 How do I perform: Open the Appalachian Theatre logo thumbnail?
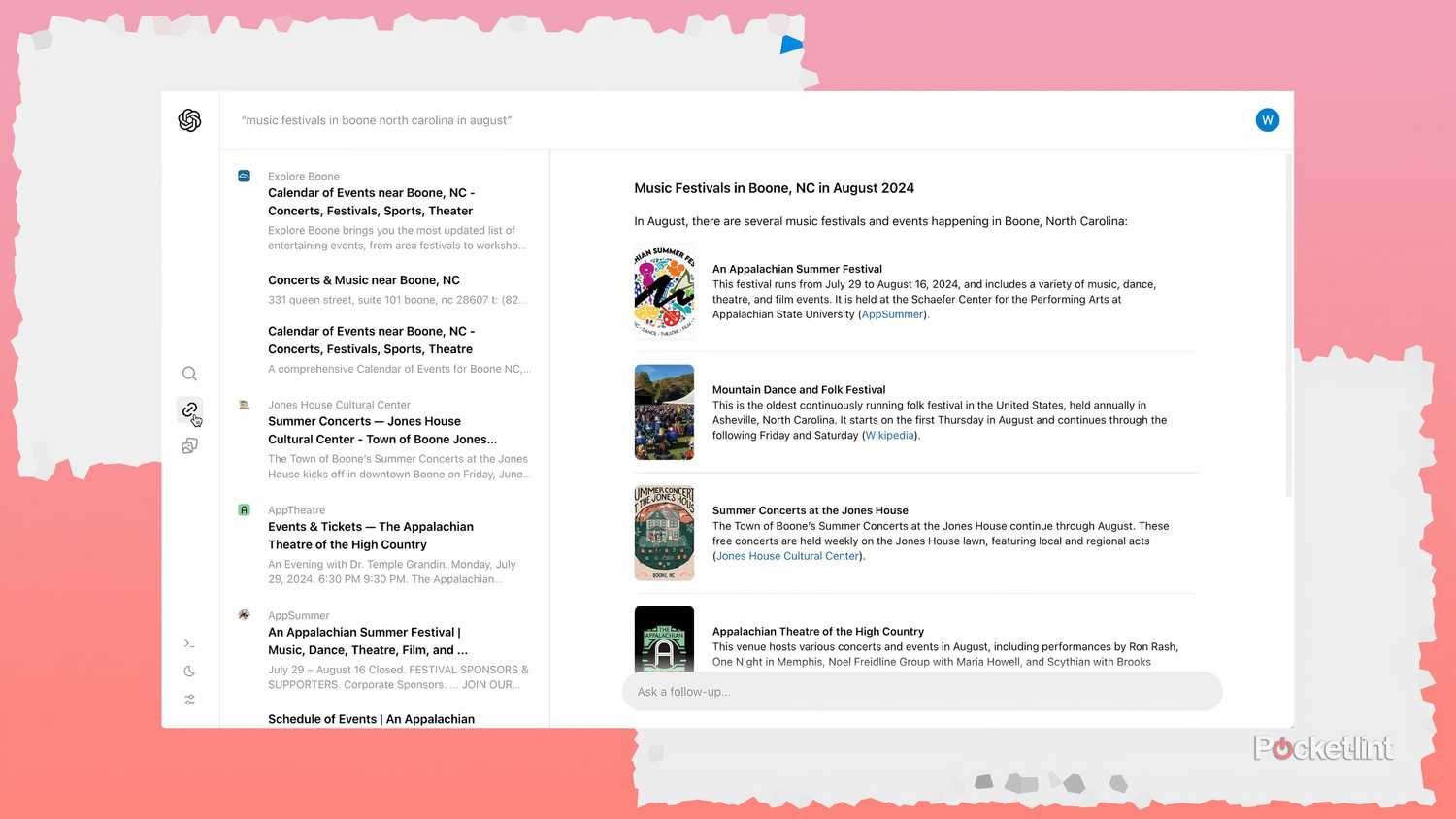coord(664,639)
